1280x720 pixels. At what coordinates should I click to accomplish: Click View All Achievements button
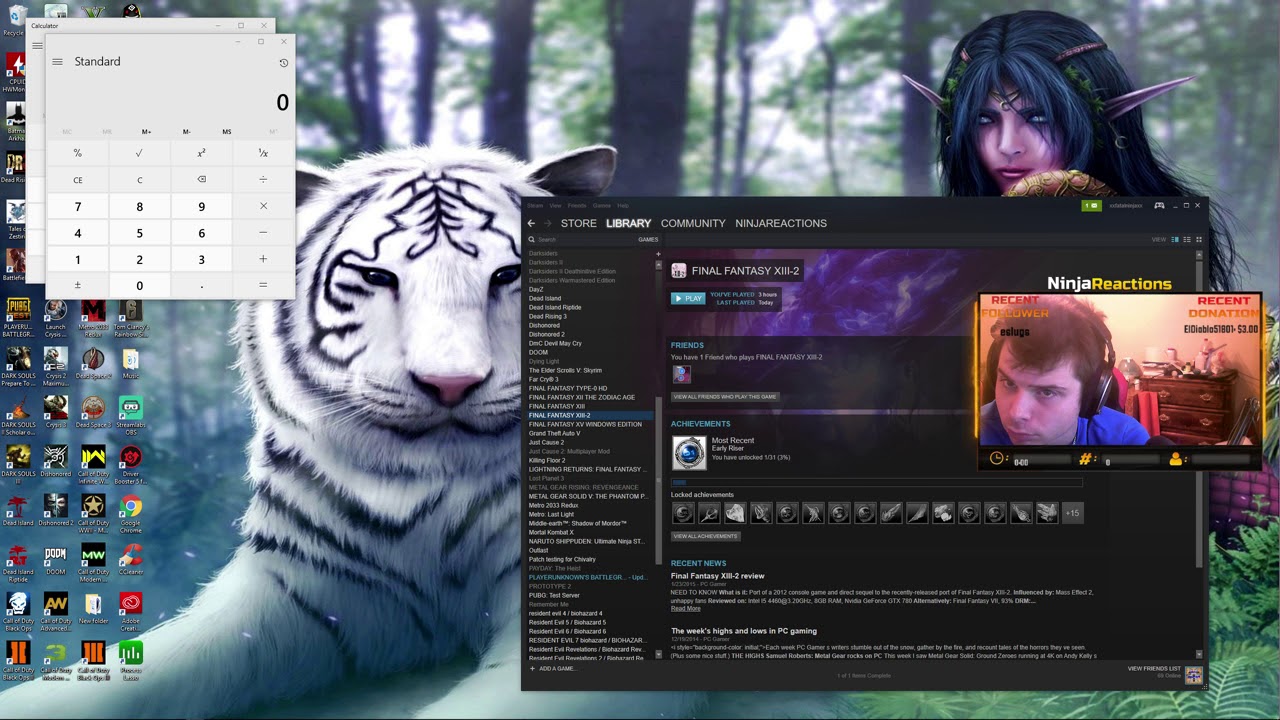(x=706, y=536)
